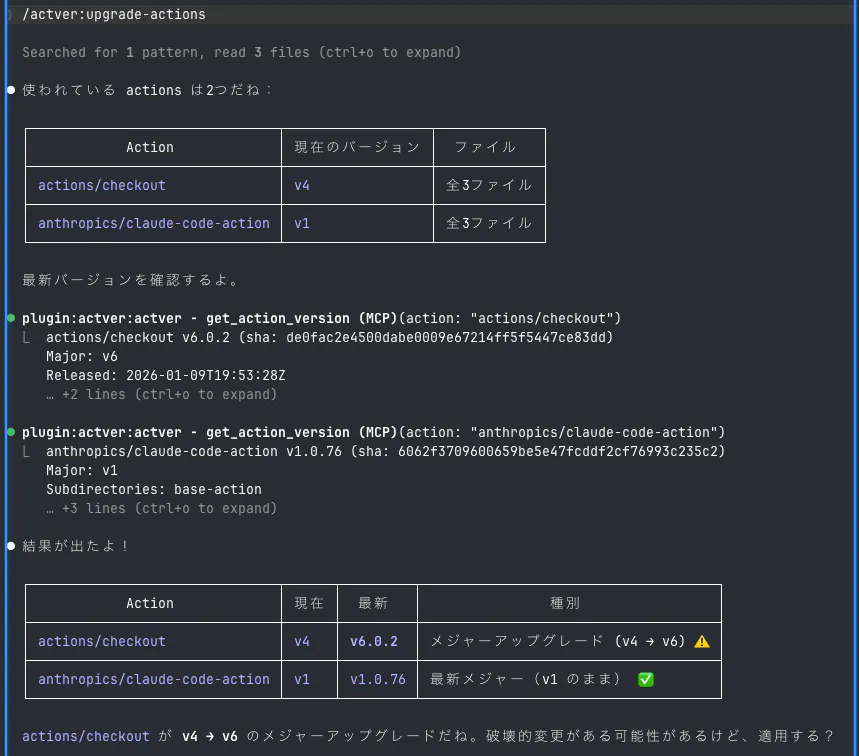Click the yellow warning icon in checkout row

[x=702, y=642]
